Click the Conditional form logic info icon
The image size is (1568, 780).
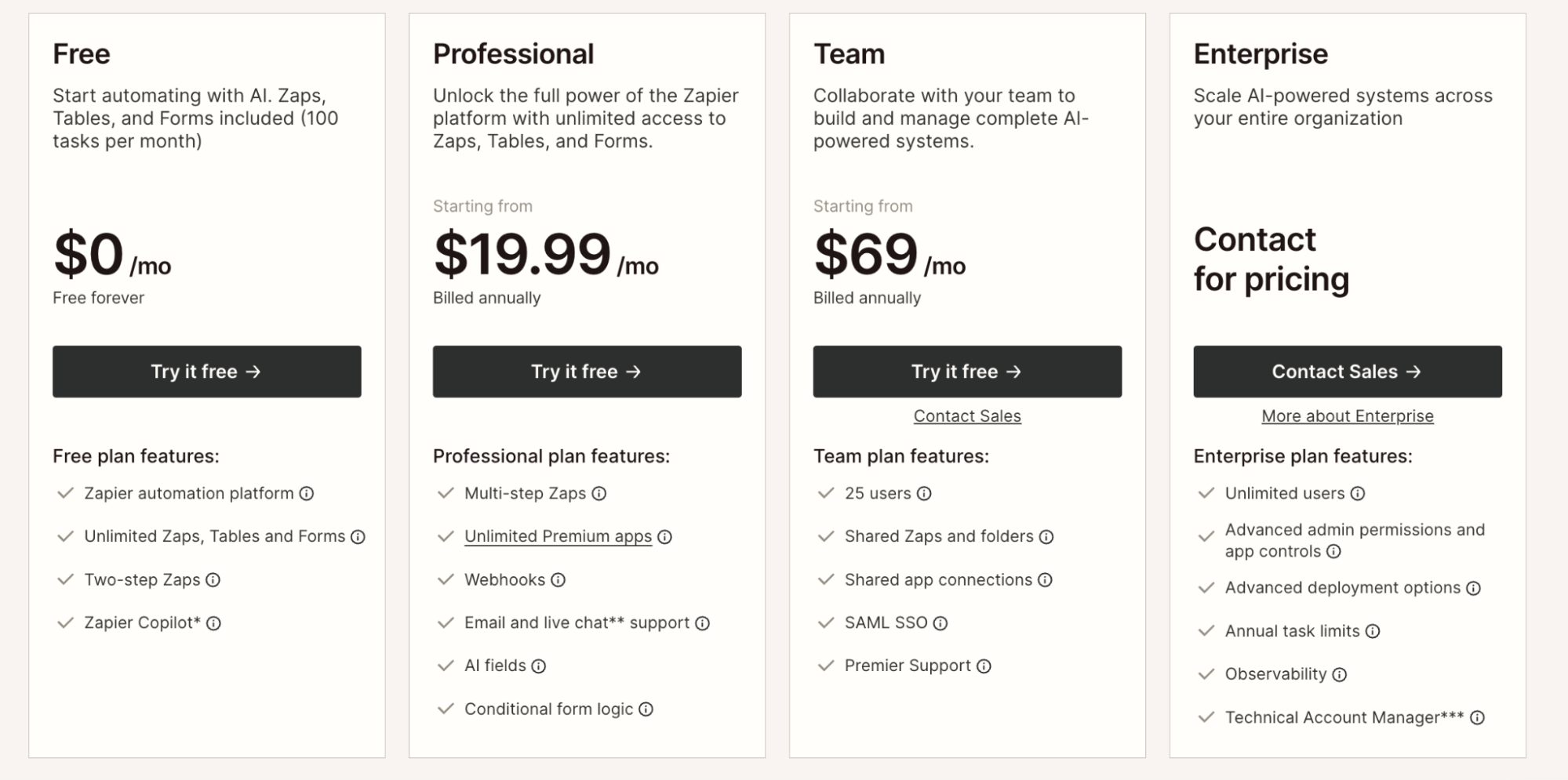tap(645, 709)
